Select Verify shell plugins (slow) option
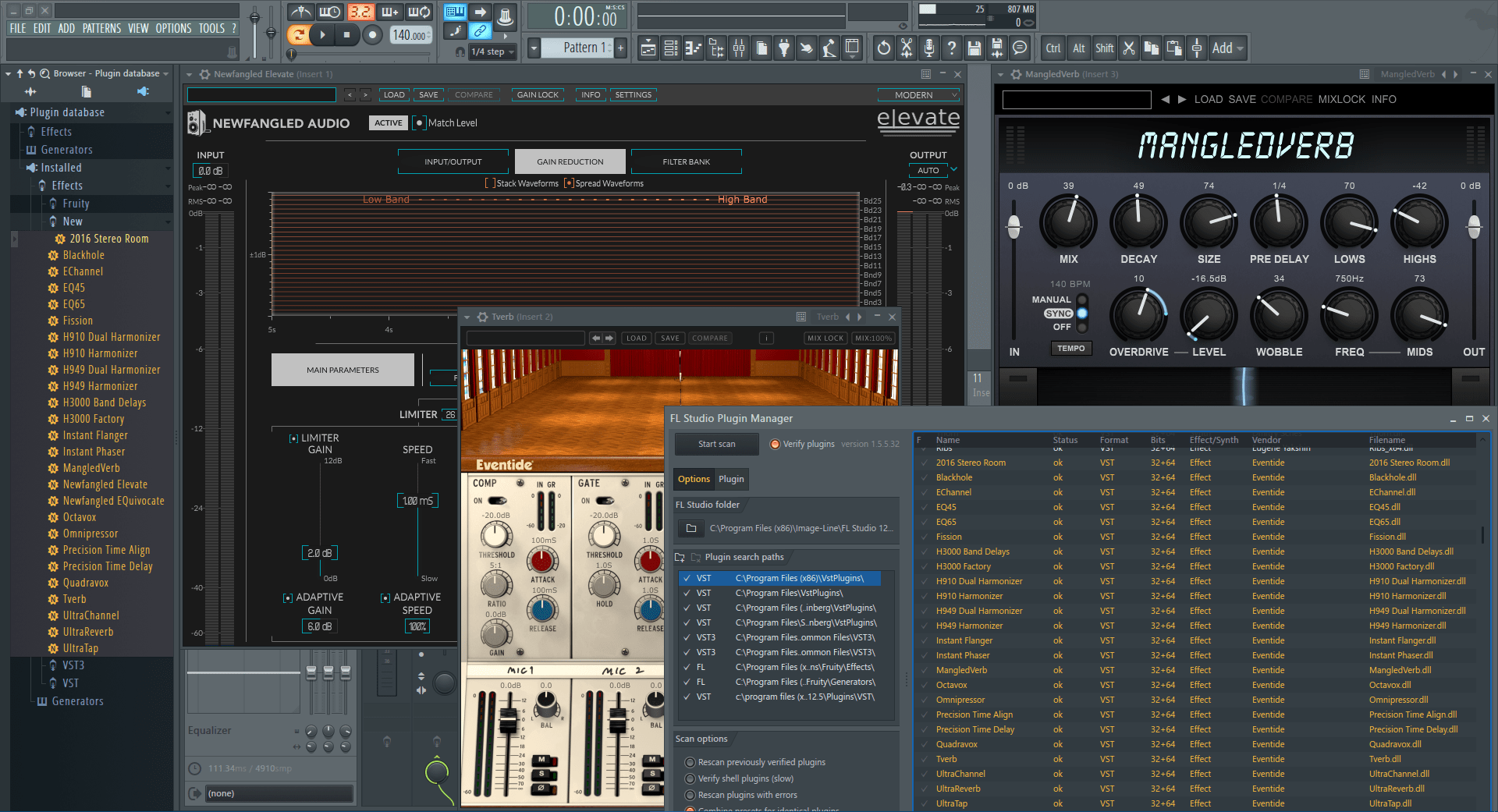 690,778
